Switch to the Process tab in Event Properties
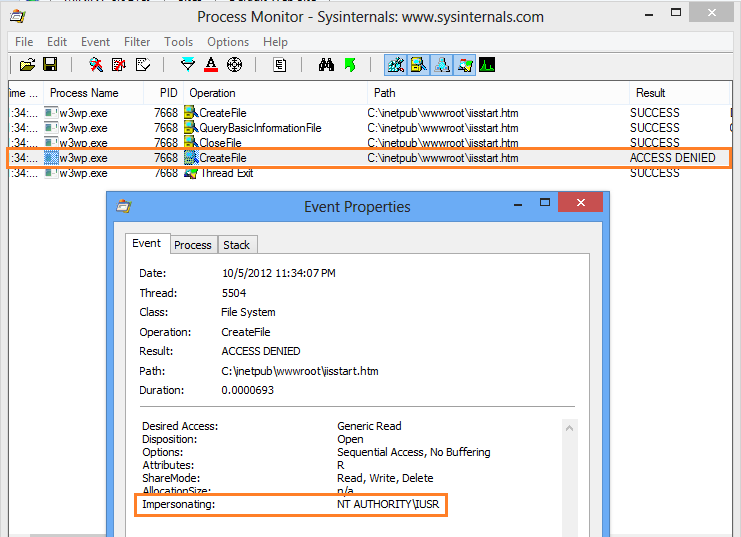This screenshot has height=537, width=741. (193, 245)
